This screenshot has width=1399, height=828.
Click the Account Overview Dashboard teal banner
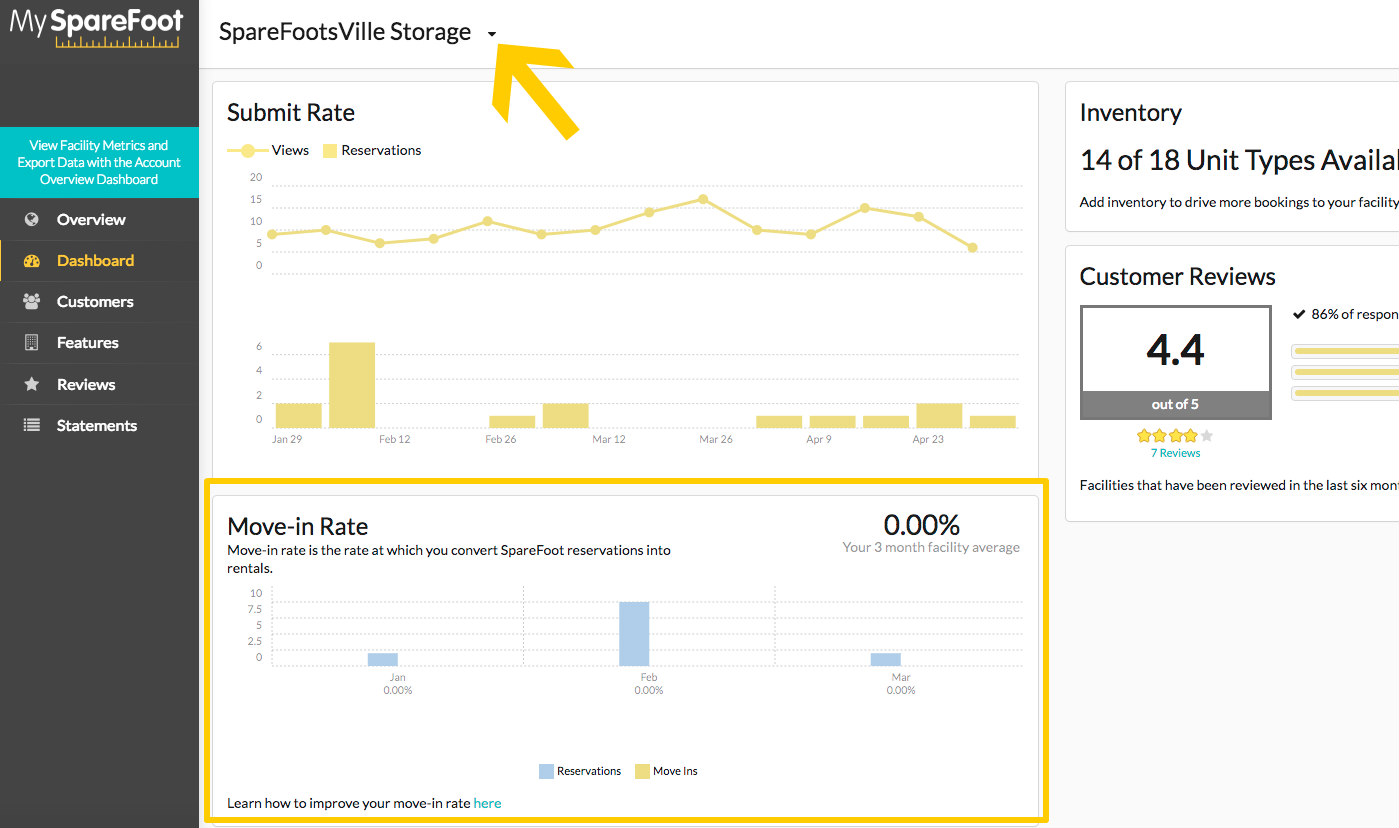(x=99, y=162)
